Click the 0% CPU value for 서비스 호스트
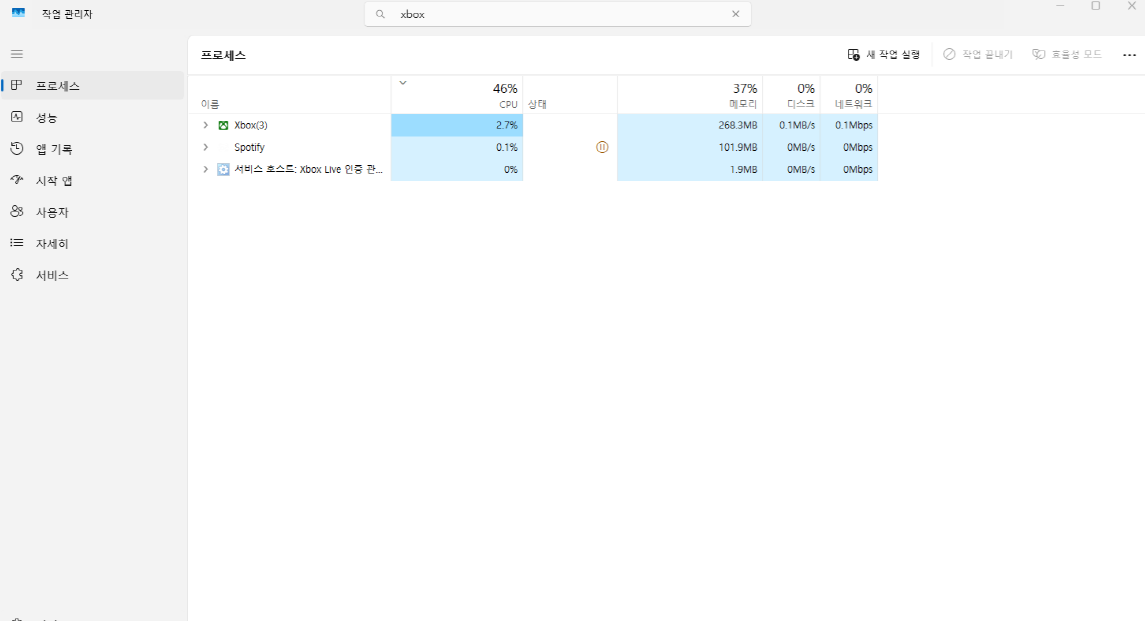Viewport: 1145px width, 621px height. [x=510, y=169]
